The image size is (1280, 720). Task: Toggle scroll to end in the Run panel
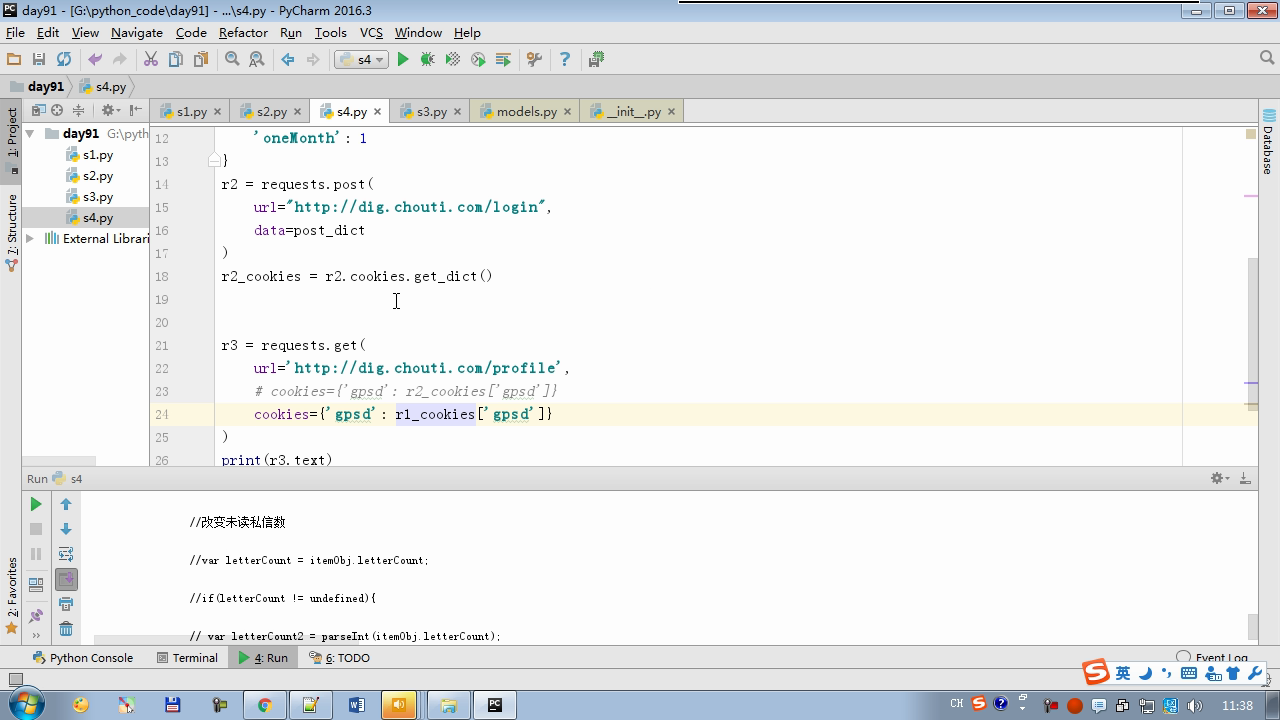point(66,579)
